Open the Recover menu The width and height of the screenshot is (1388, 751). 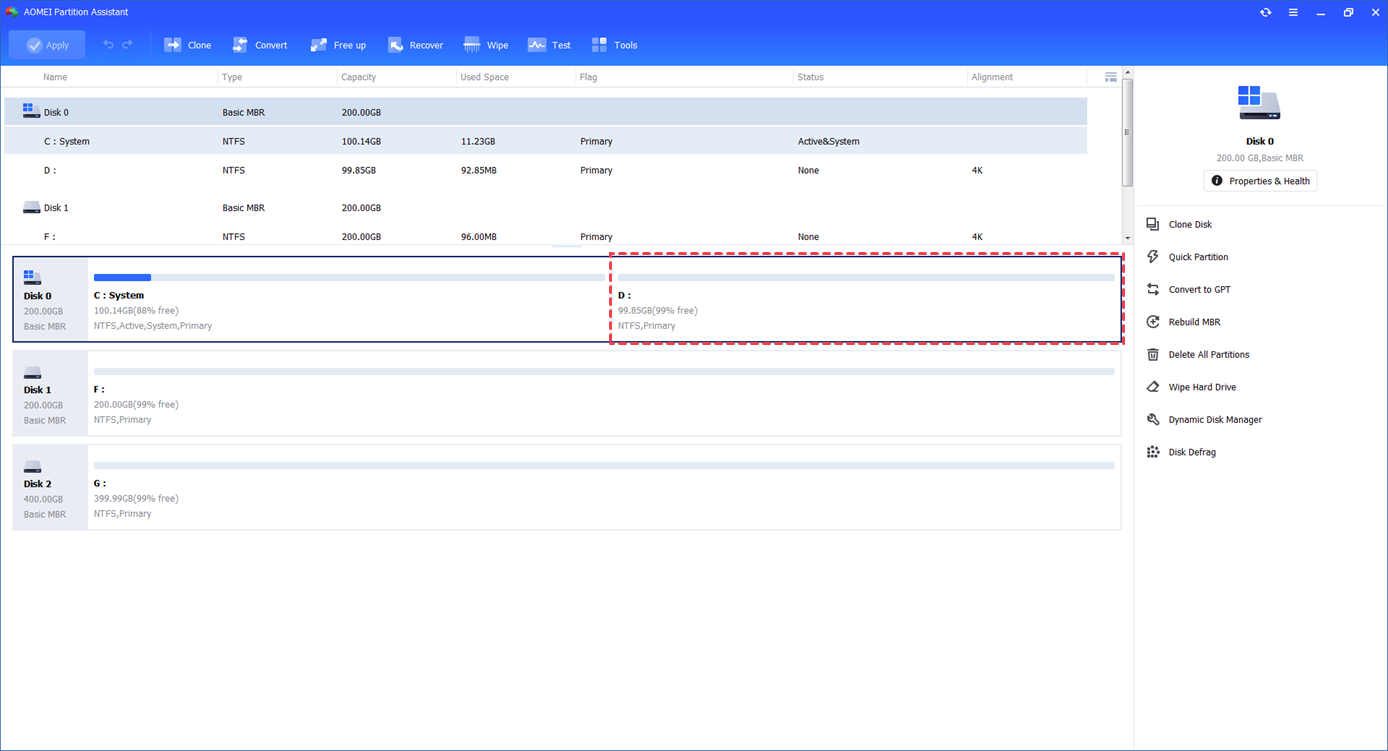click(x=415, y=45)
